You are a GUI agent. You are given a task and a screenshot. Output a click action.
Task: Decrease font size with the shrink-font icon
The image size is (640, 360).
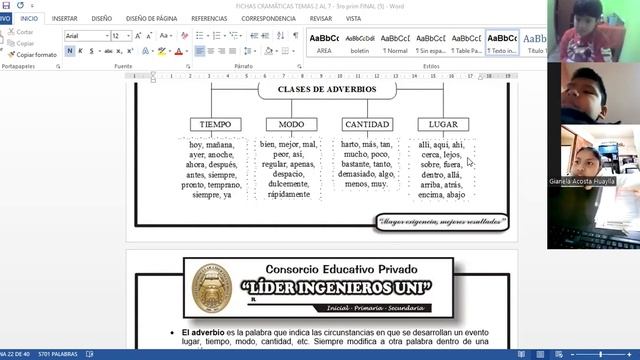(149, 36)
